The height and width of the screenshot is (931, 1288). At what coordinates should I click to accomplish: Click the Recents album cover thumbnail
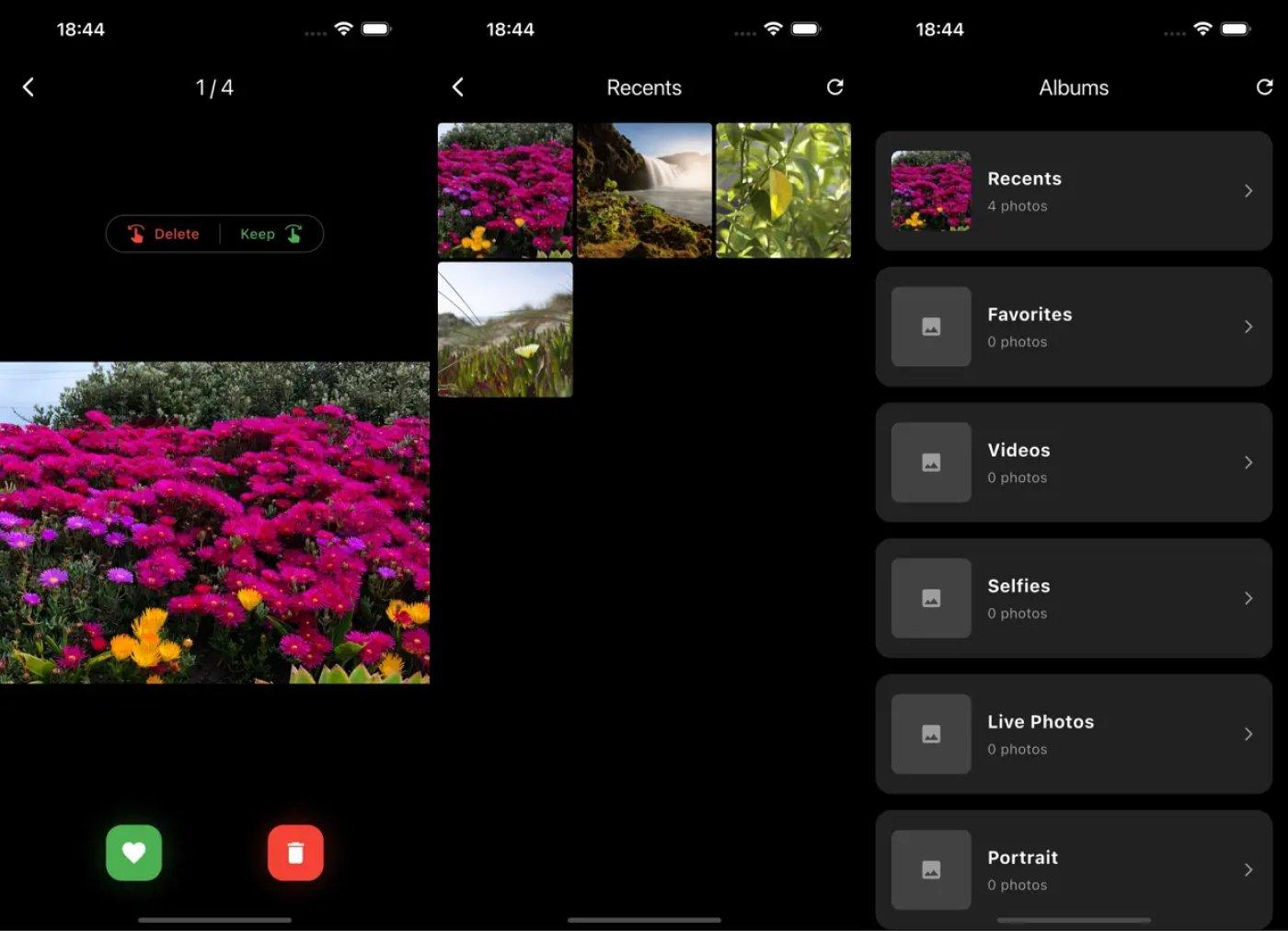pyautogui.click(x=931, y=190)
